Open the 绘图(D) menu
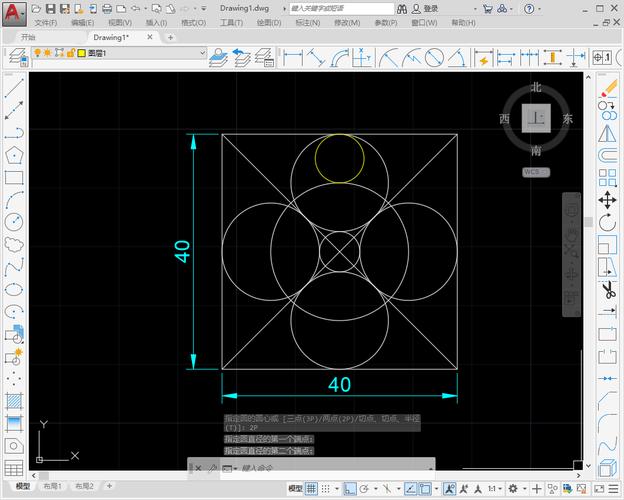624x500 pixels. click(268, 22)
